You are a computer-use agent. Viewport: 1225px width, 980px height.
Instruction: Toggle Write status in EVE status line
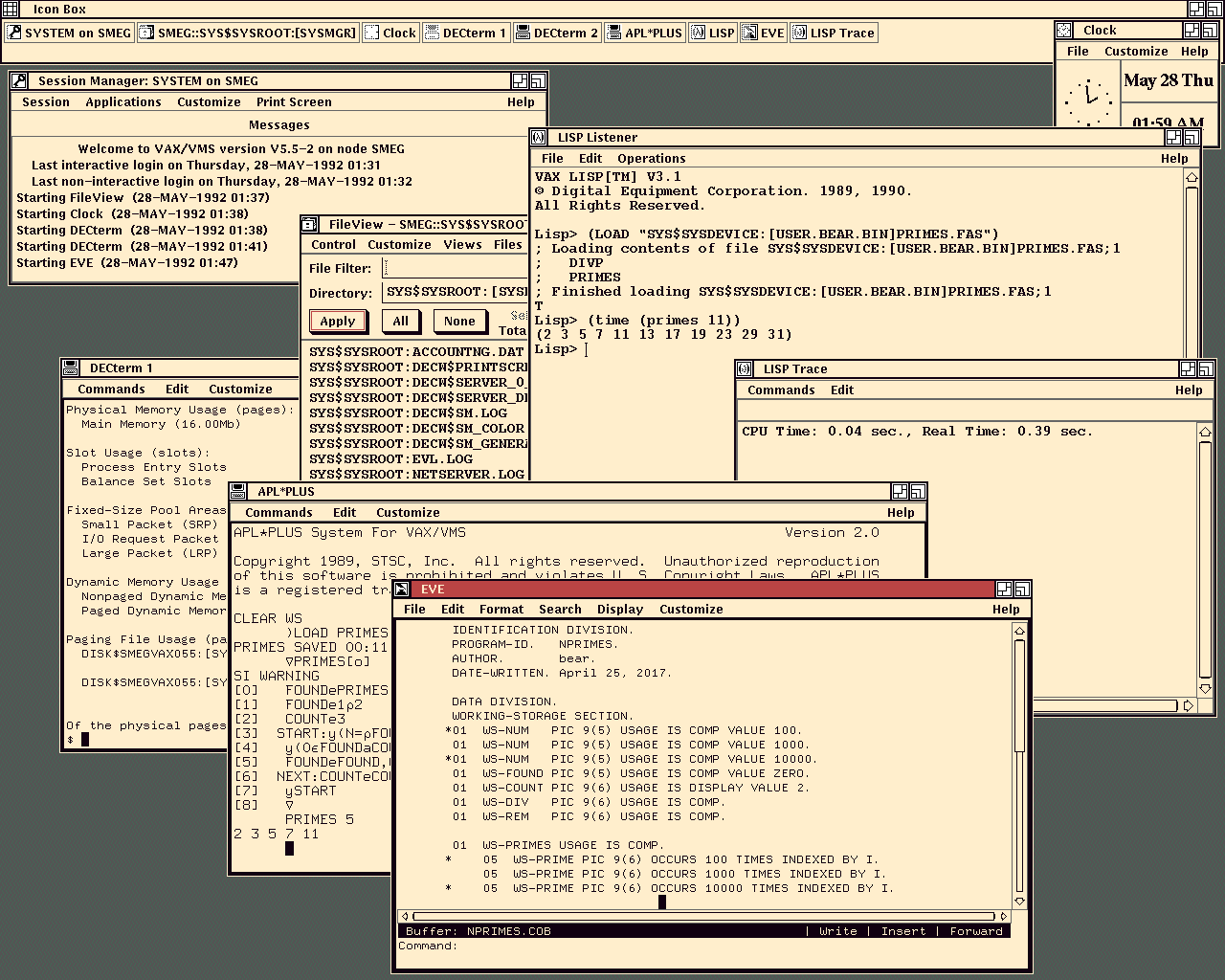pos(838,931)
